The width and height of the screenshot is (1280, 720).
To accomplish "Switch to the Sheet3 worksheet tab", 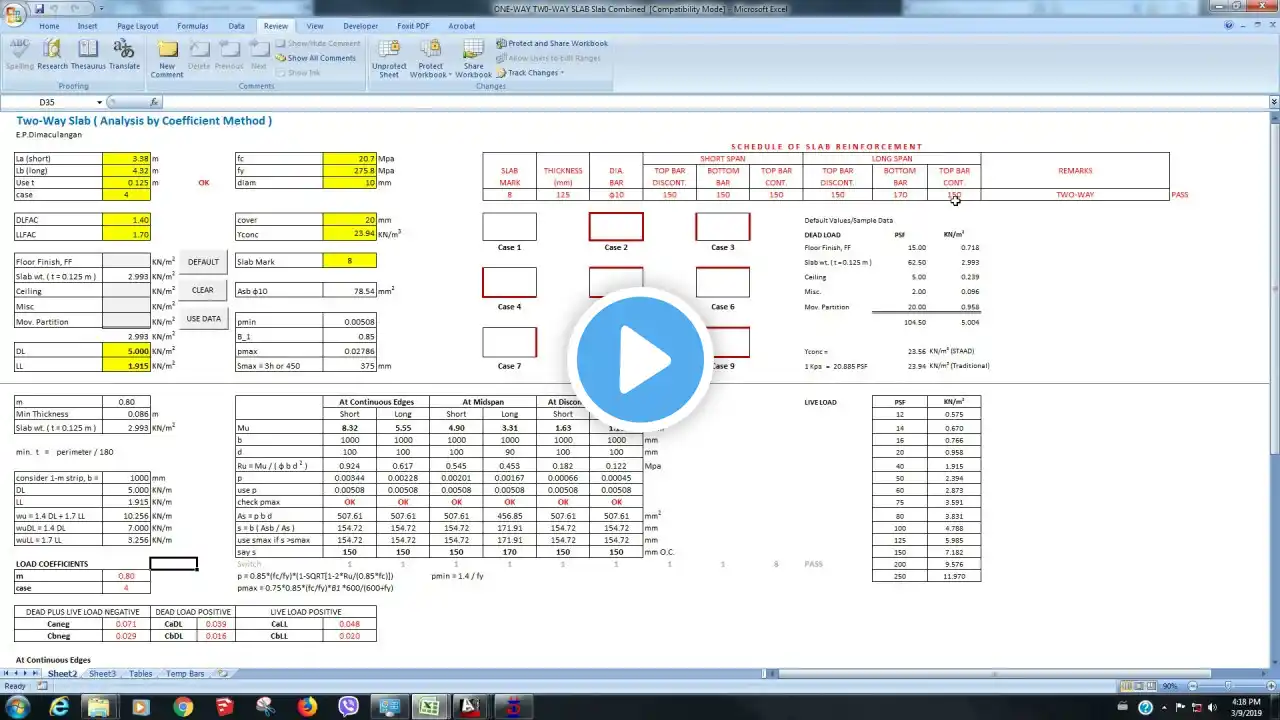I will [x=102, y=674].
